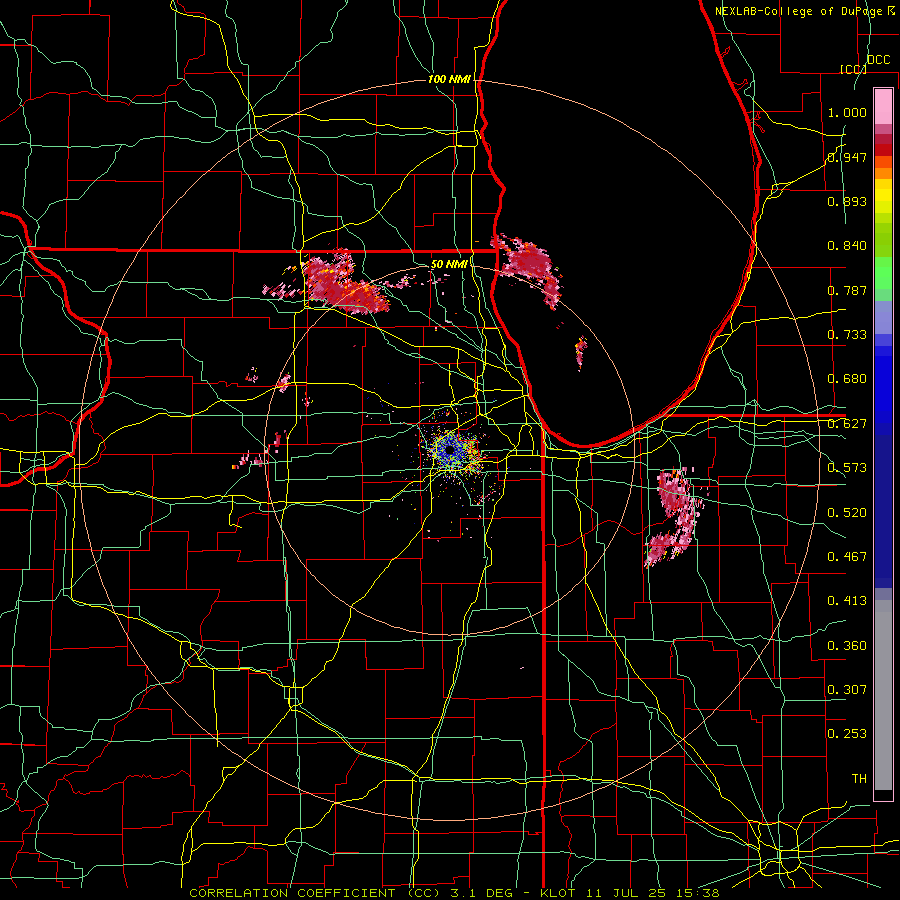This screenshot has height=900, width=900.
Task: Select the 0.520 scale value
Action: click(847, 513)
